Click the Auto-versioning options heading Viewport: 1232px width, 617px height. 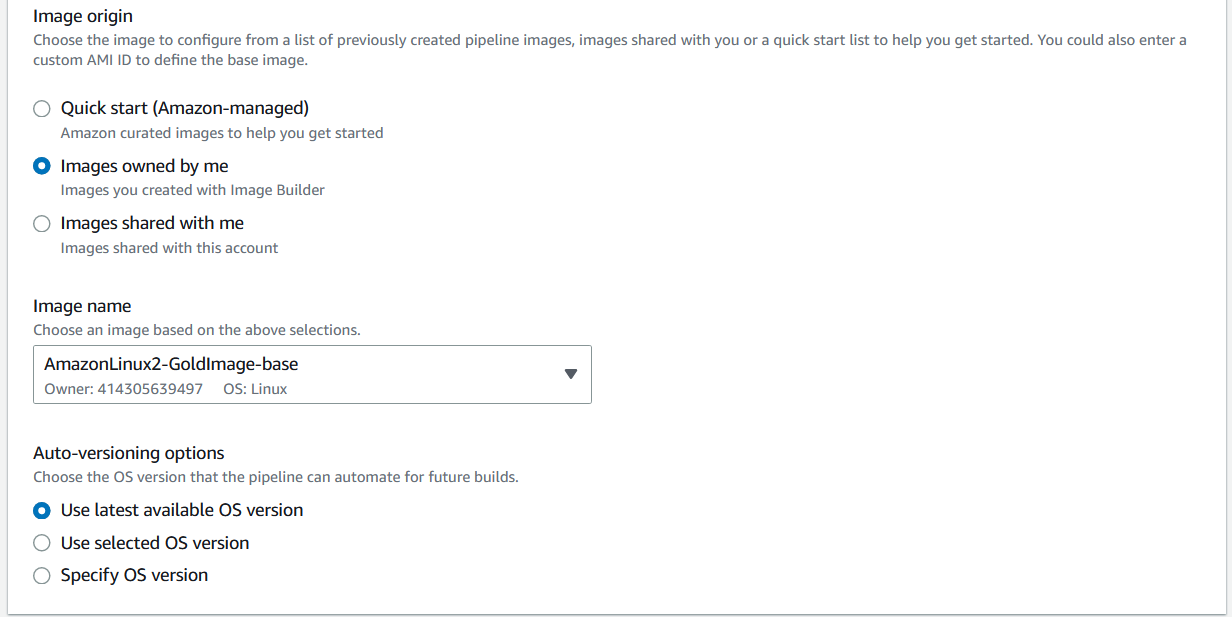(x=128, y=452)
